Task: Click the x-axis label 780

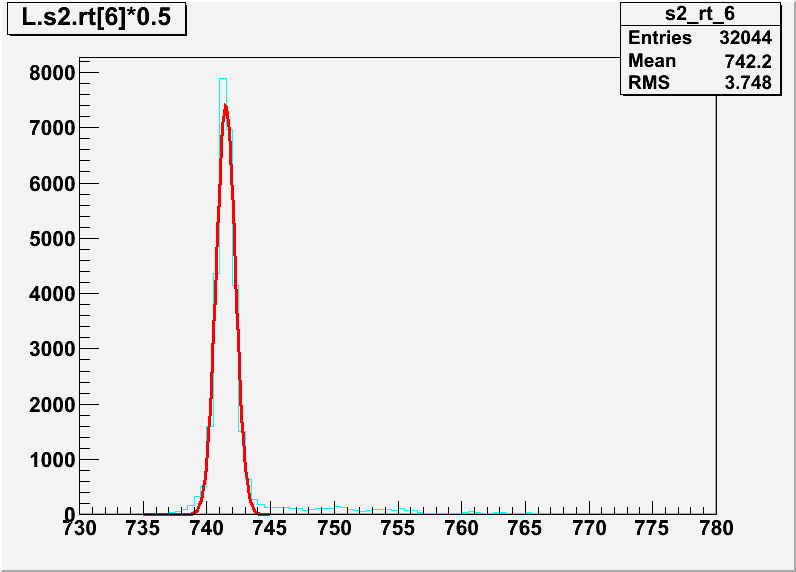Action: 716,528
